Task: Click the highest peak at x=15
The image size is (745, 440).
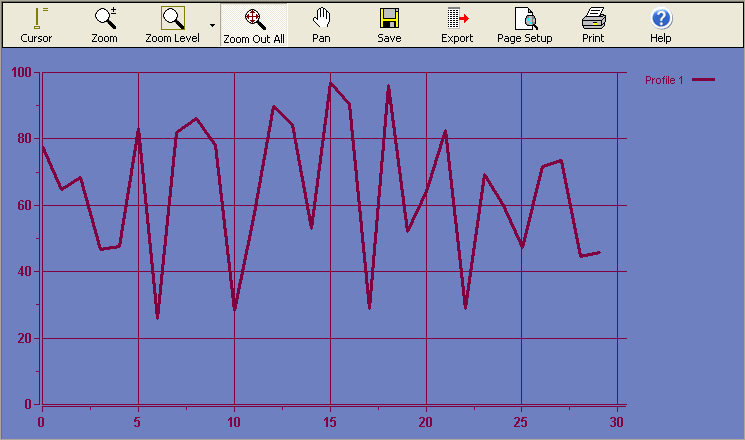Action: (330, 83)
